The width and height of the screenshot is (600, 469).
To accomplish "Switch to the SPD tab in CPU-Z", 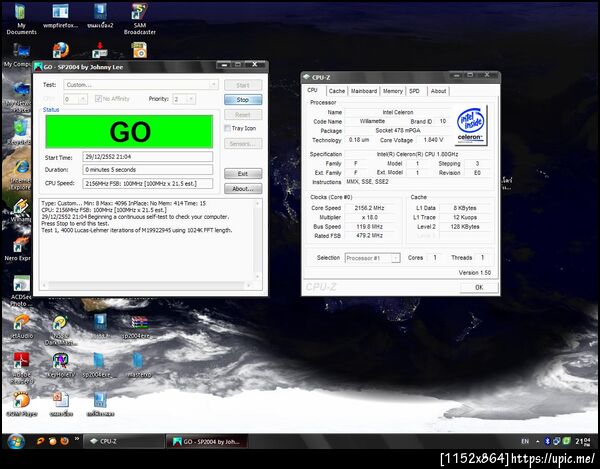I will [x=414, y=91].
